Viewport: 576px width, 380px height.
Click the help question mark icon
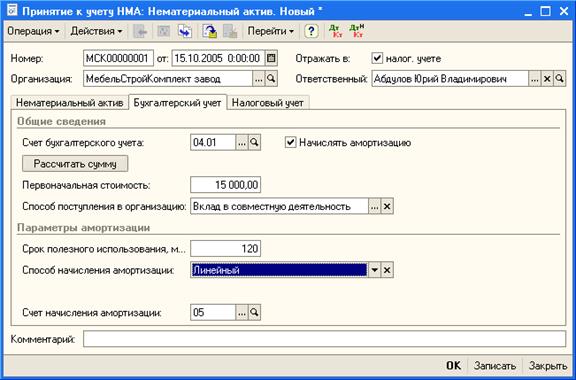click(x=311, y=31)
